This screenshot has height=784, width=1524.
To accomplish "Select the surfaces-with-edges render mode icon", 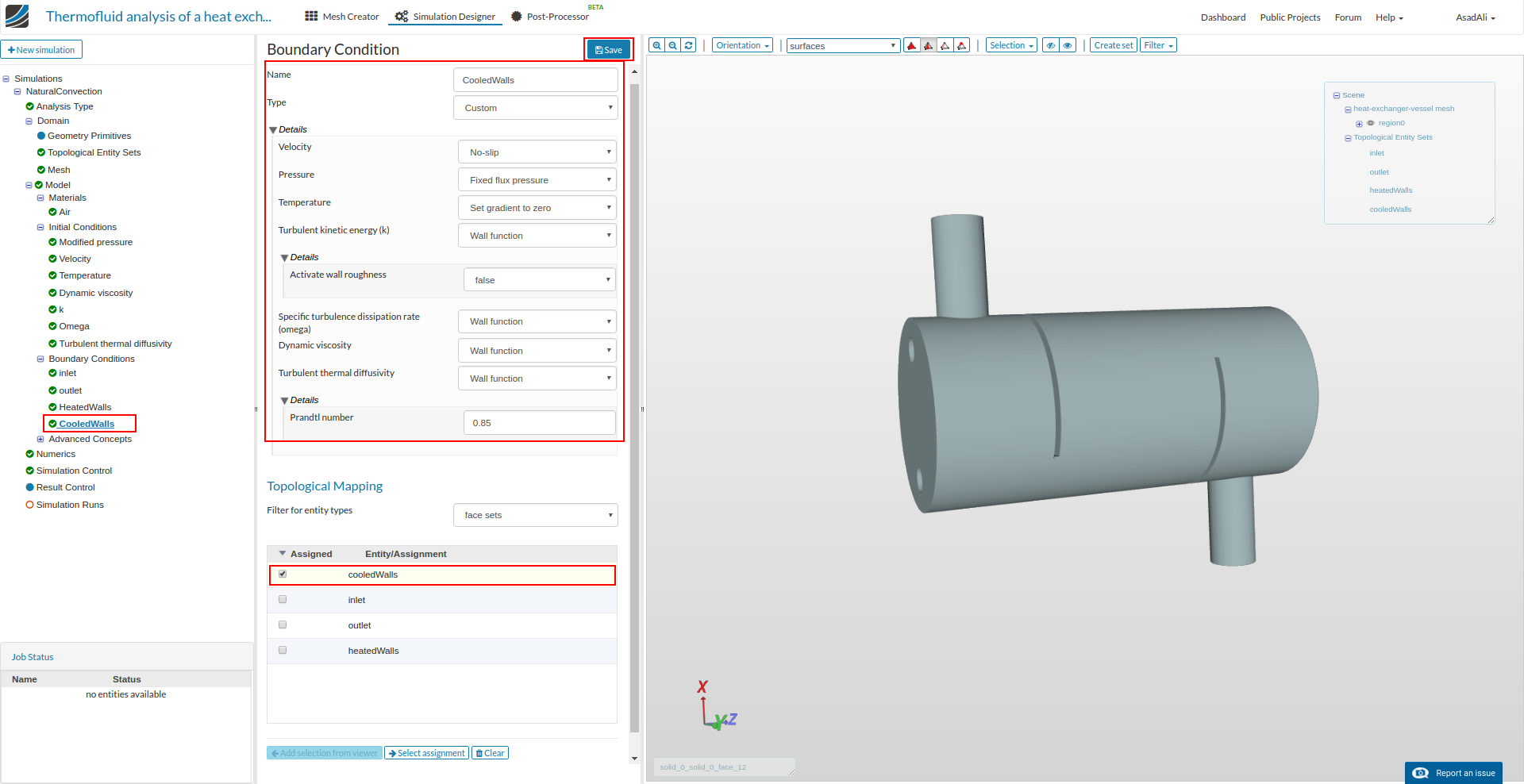I will pyautogui.click(x=929, y=45).
